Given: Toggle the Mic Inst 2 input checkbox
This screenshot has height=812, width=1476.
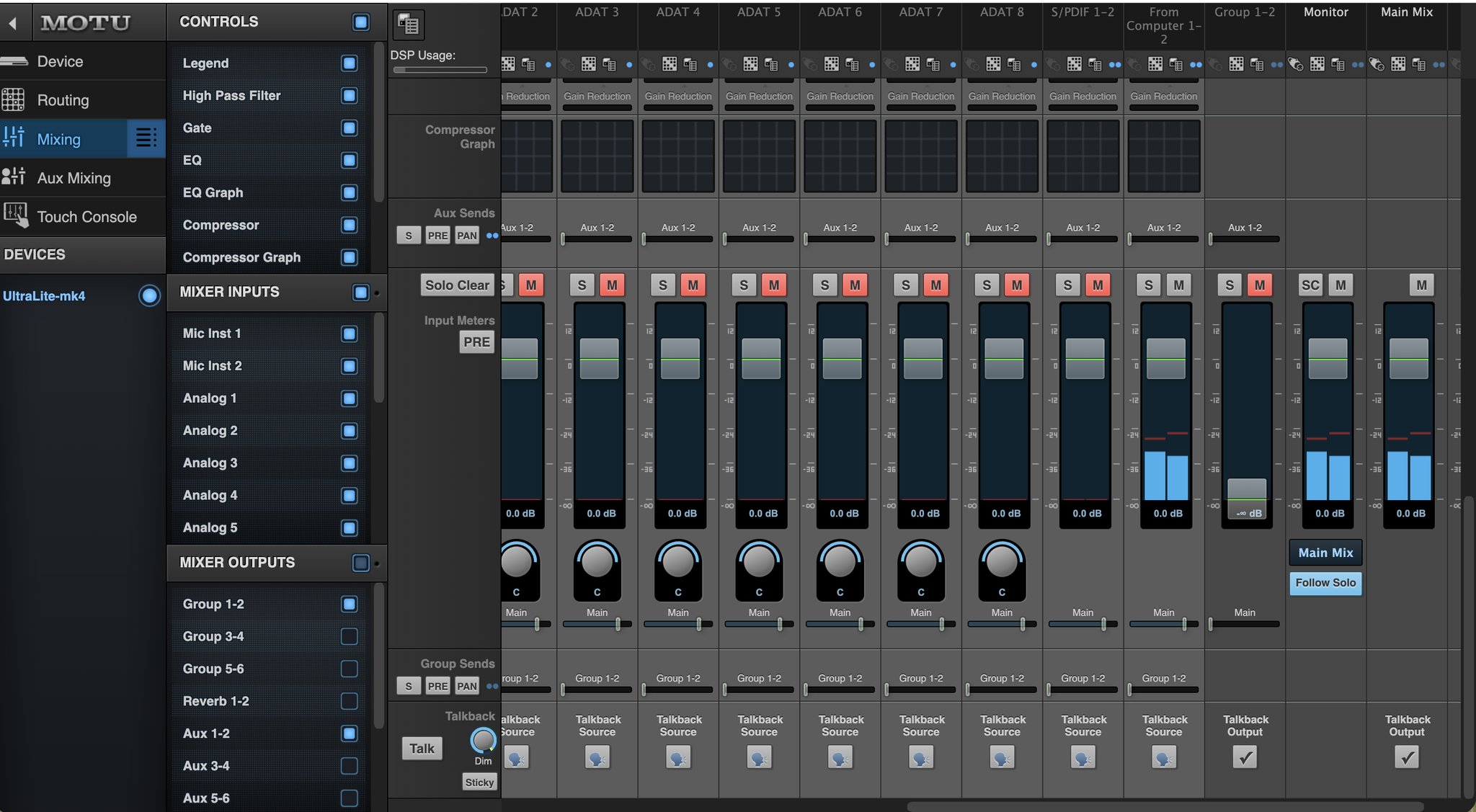Looking at the screenshot, I should pyautogui.click(x=349, y=366).
